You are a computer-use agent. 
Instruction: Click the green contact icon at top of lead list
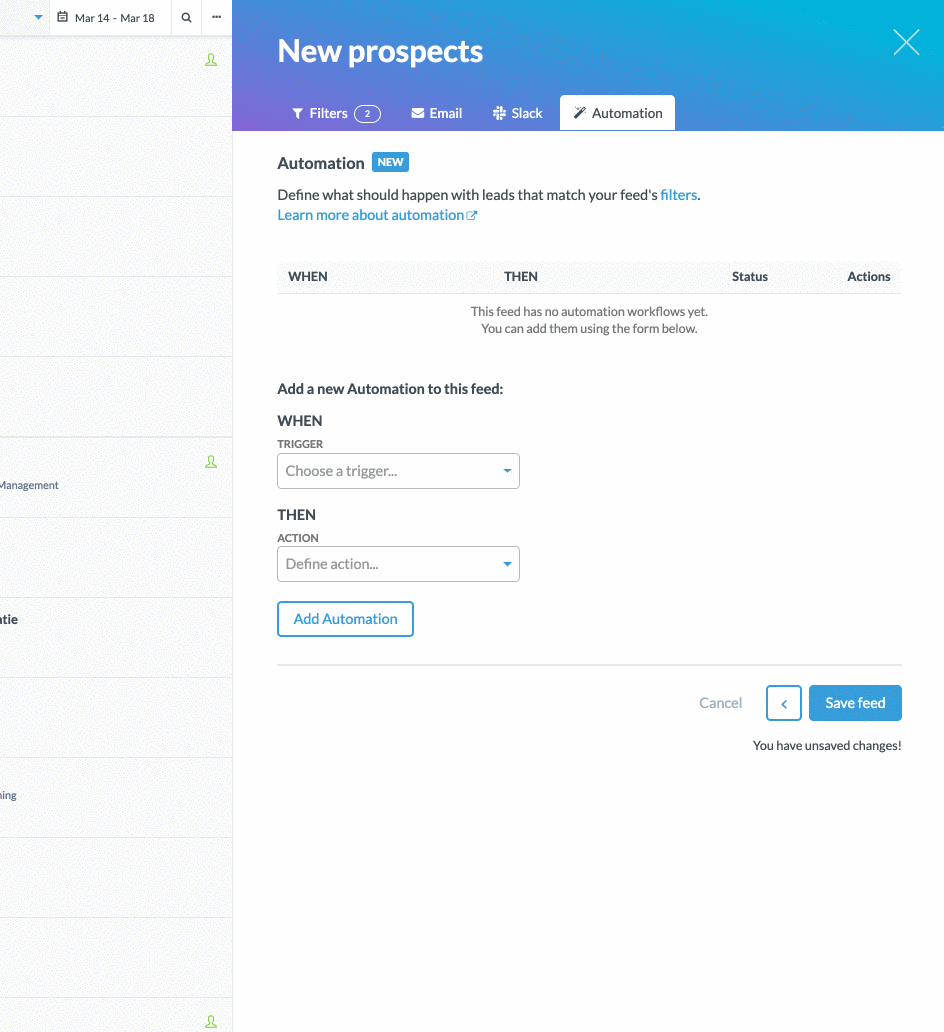tap(211, 59)
